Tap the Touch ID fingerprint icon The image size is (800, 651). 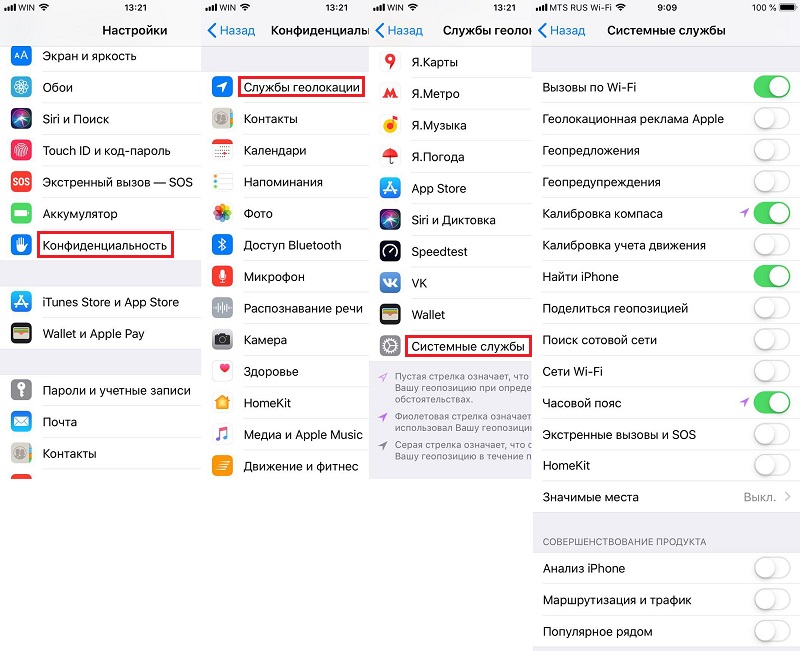pos(21,151)
